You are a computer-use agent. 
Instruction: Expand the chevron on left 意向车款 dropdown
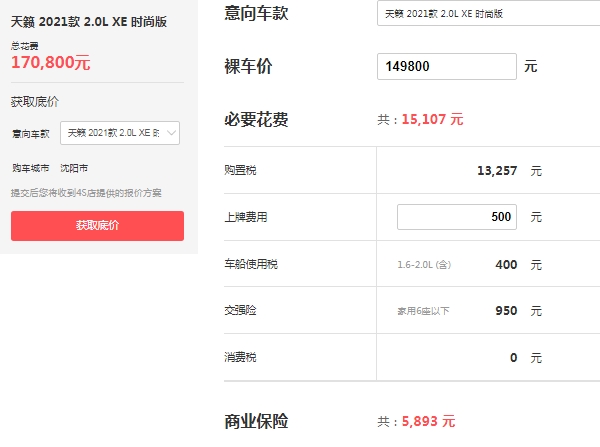point(172,133)
